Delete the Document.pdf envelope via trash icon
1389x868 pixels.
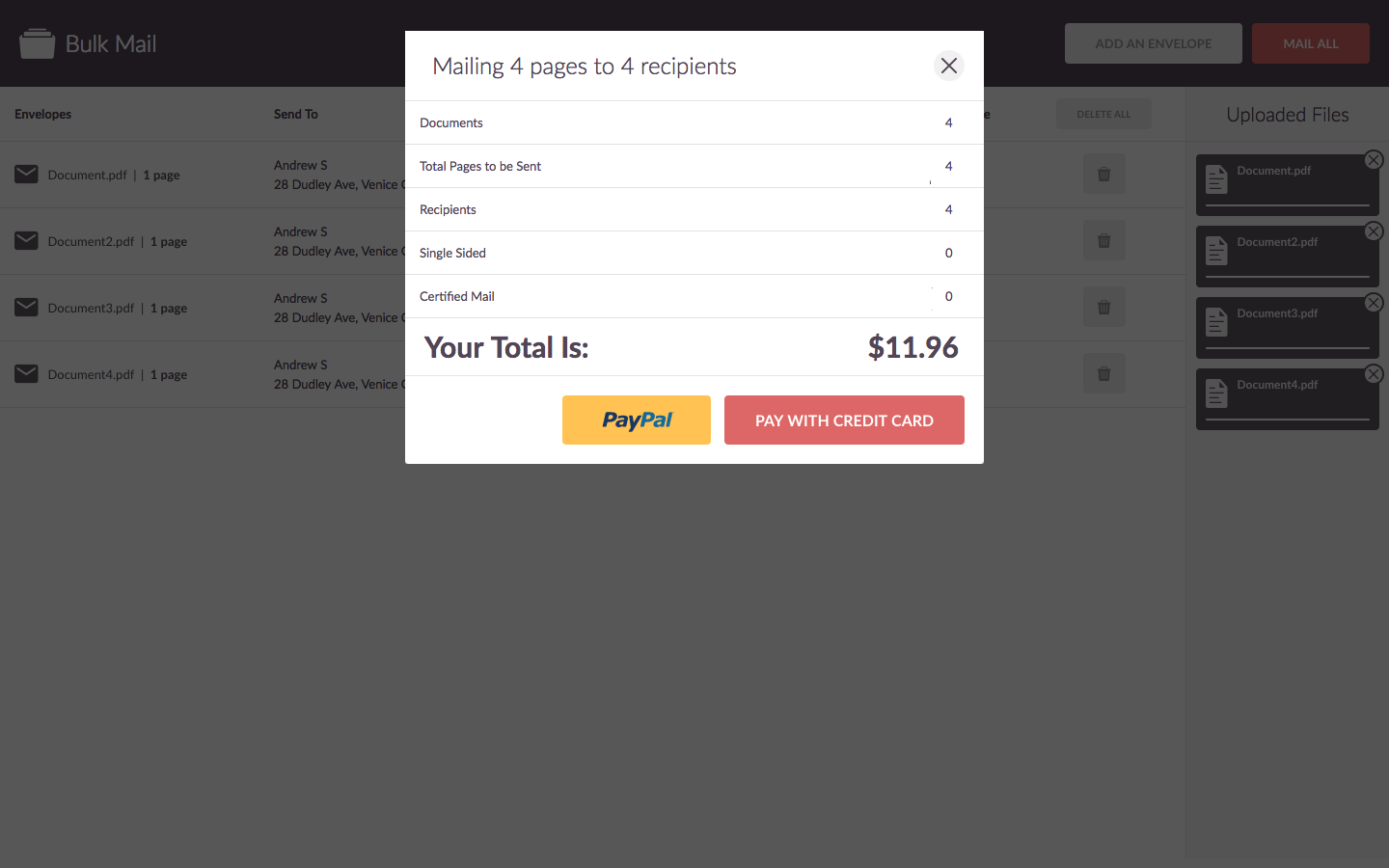[1103, 175]
